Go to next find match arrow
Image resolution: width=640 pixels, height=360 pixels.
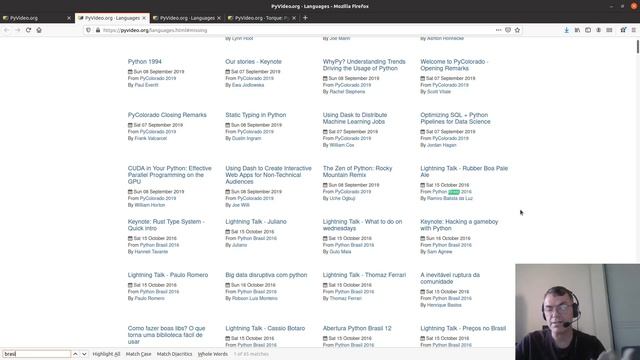click(84, 354)
